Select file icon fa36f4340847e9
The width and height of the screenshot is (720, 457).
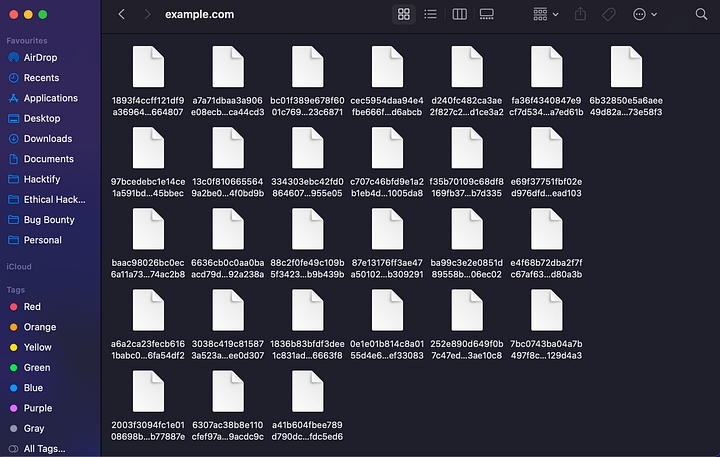coord(546,67)
